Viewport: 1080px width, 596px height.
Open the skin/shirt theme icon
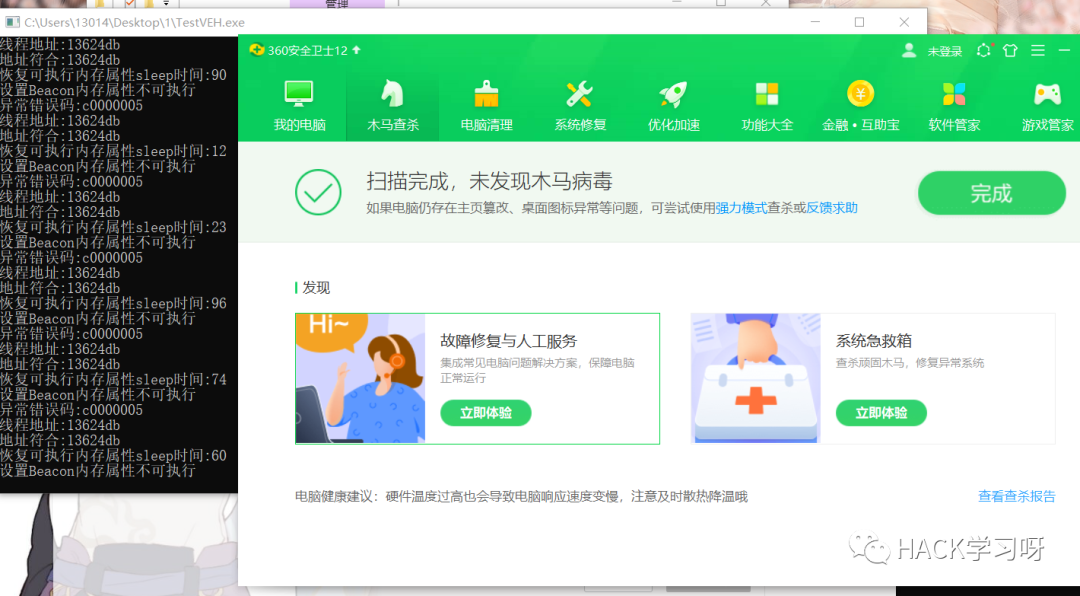(1010, 50)
